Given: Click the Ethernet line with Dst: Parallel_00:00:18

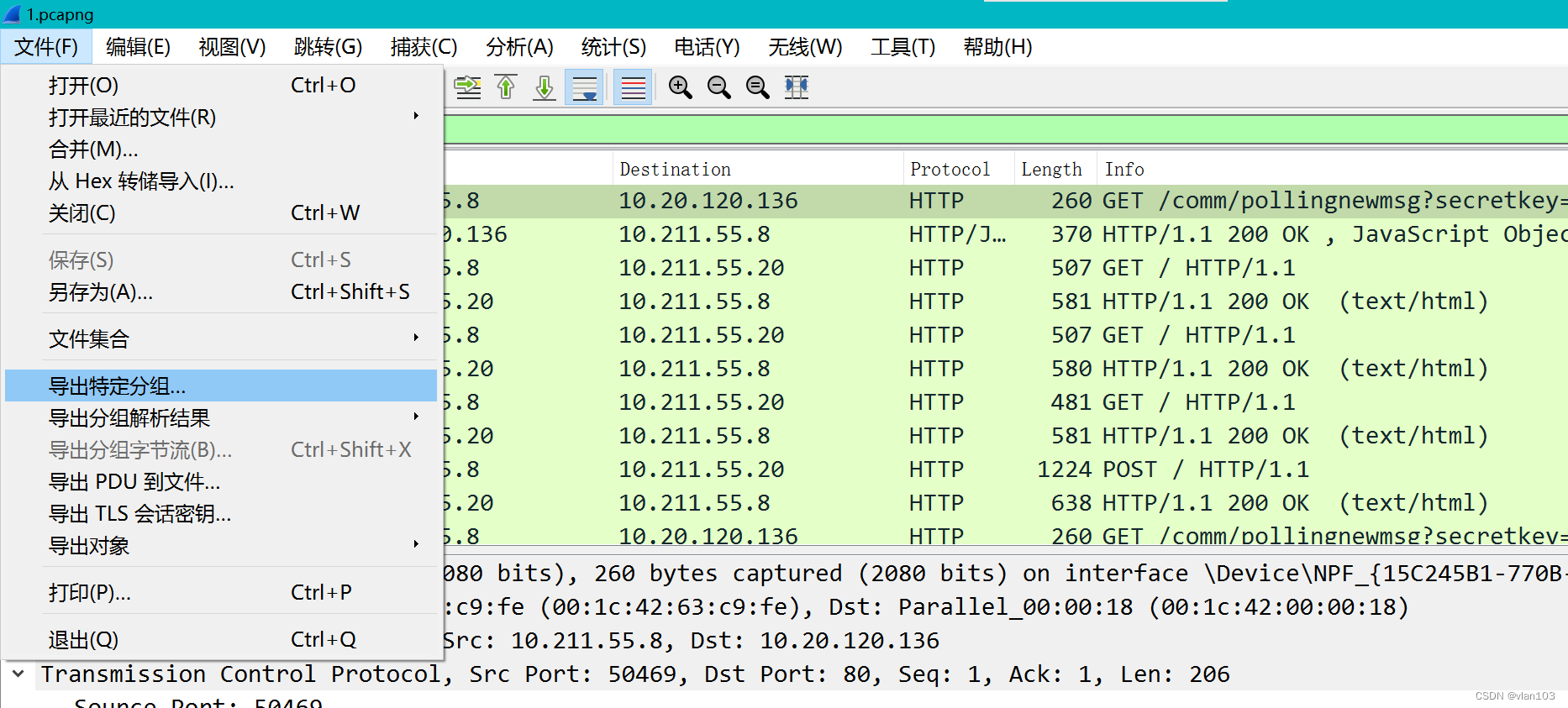Looking at the screenshot, I should (1005, 607).
